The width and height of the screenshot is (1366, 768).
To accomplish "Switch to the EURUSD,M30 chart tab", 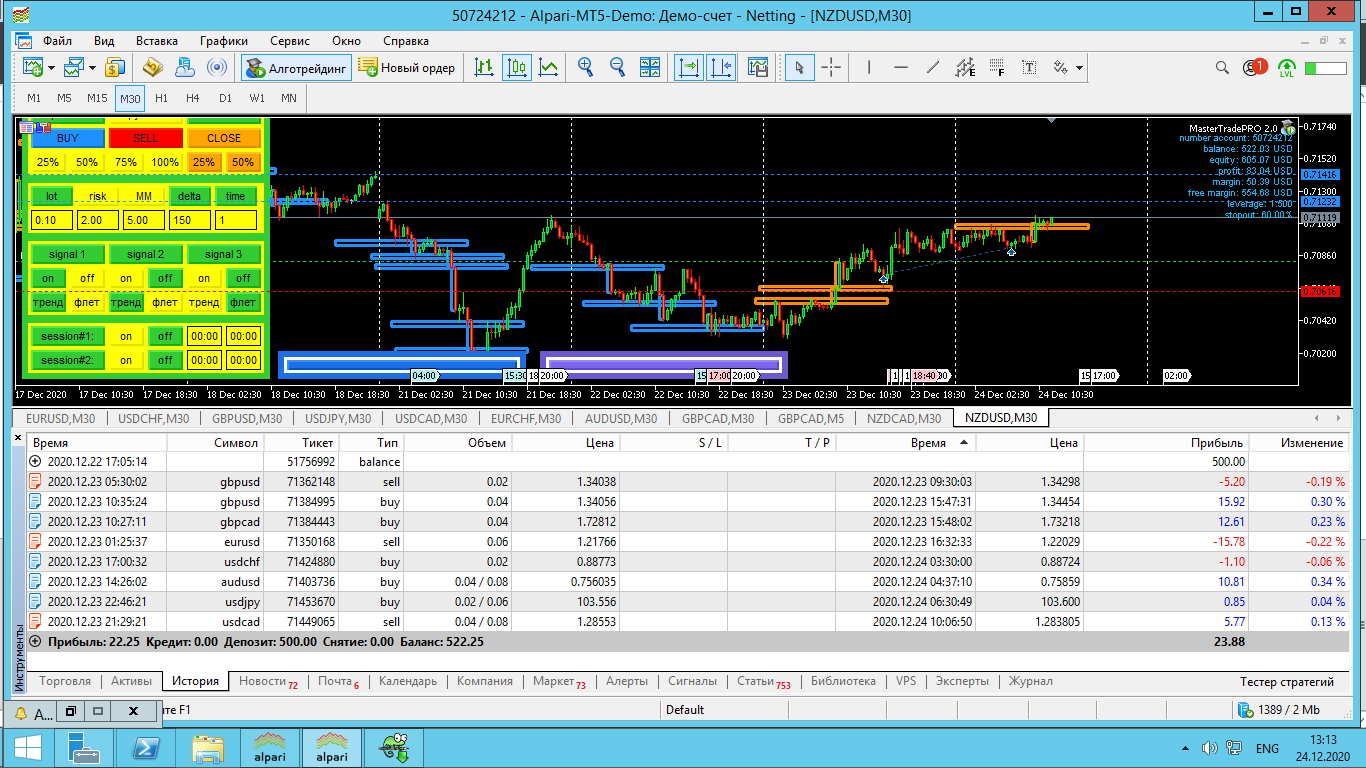I will tap(61, 419).
